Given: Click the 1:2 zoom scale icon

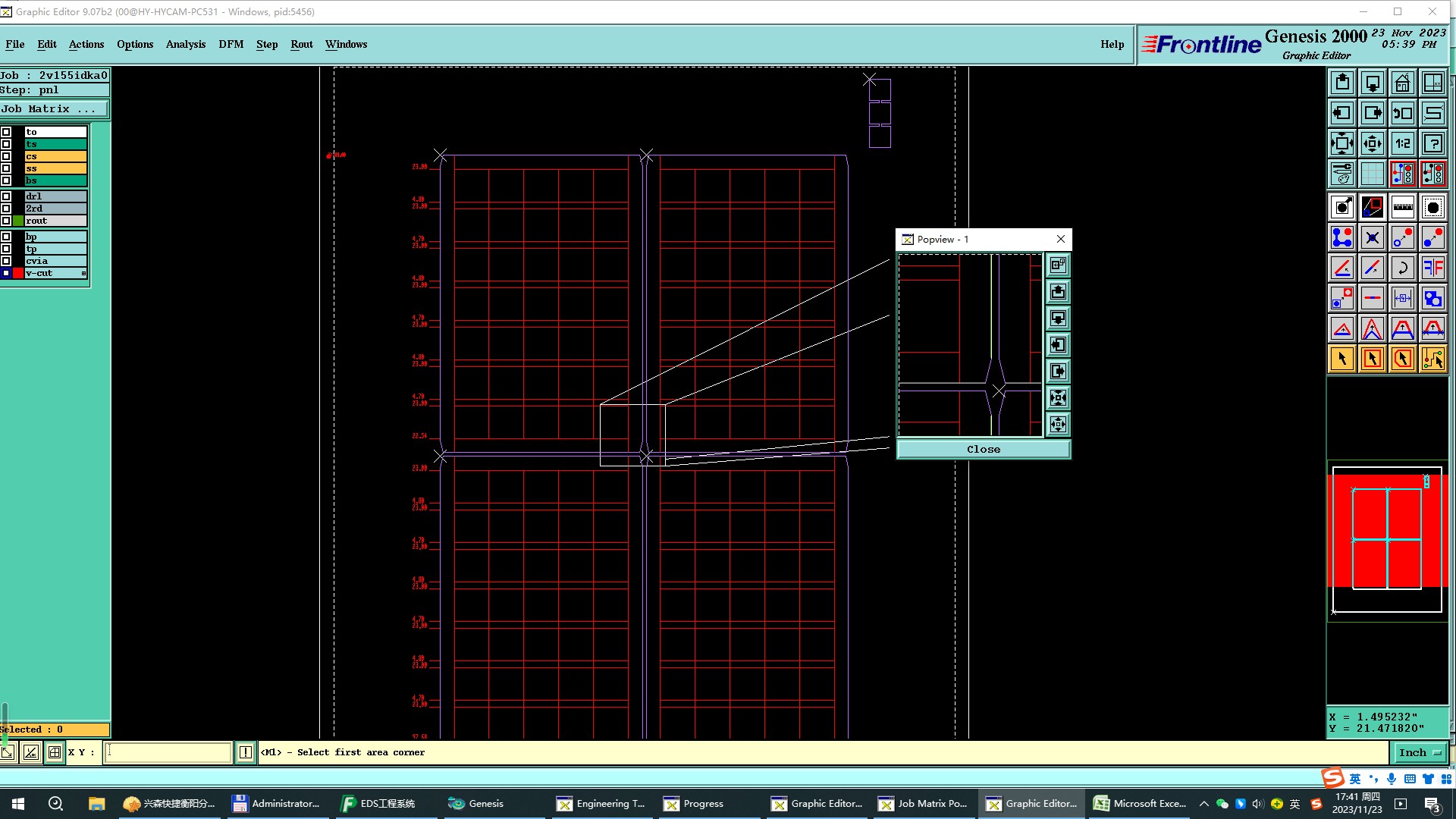Looking at the screenshot, I should click(1402, 143).
